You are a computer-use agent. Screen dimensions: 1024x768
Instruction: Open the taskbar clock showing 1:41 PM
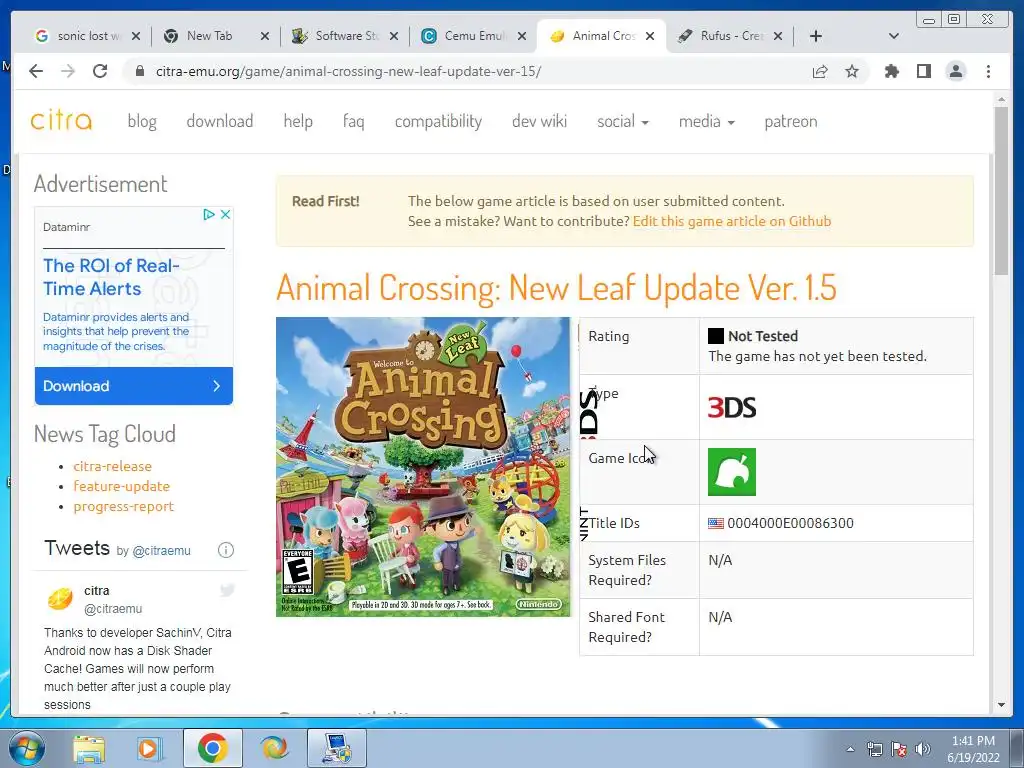973,749
